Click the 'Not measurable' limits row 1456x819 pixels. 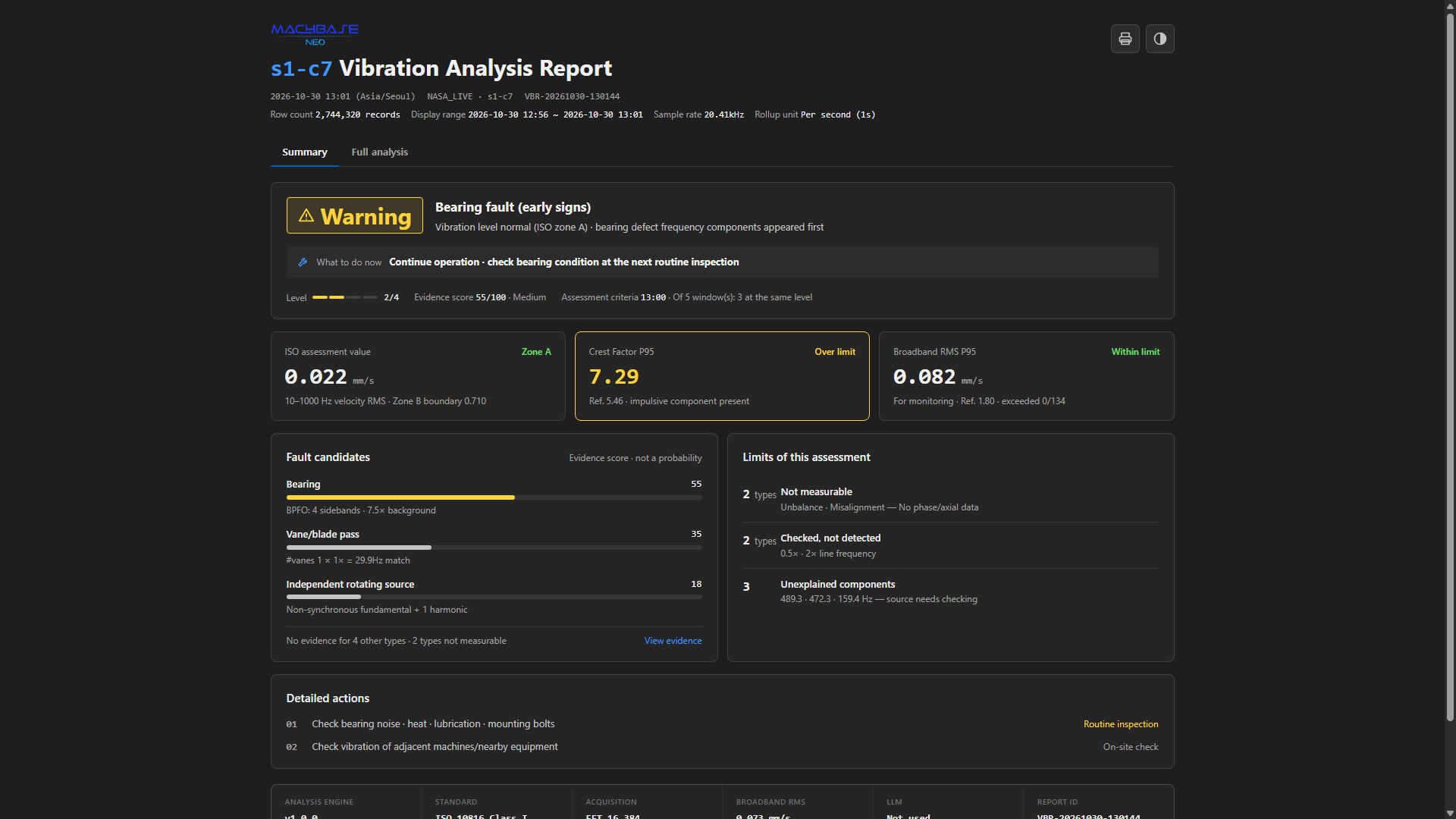coord(951,499)
